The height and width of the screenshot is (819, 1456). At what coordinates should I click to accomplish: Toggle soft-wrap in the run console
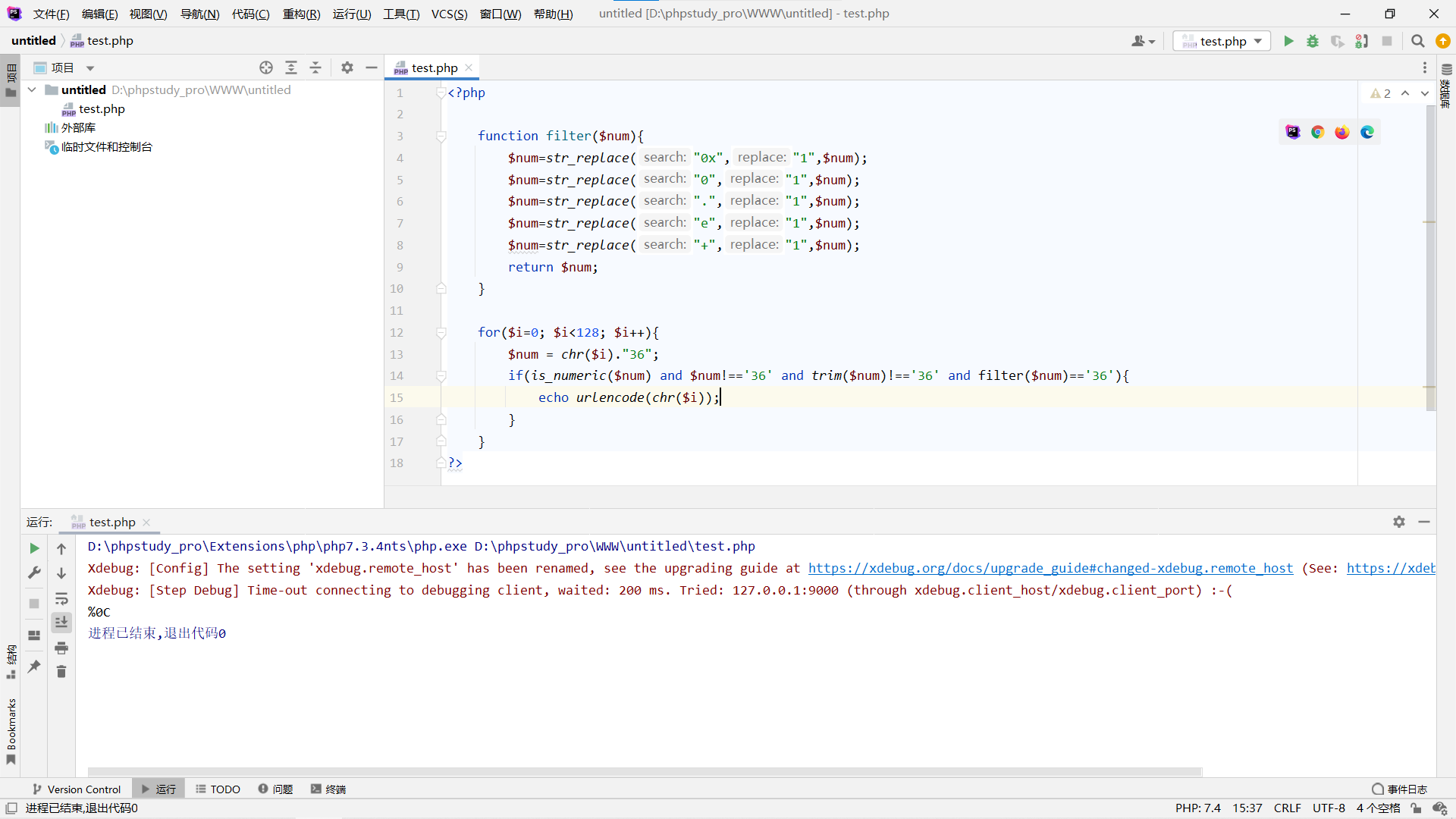[61, 598]
